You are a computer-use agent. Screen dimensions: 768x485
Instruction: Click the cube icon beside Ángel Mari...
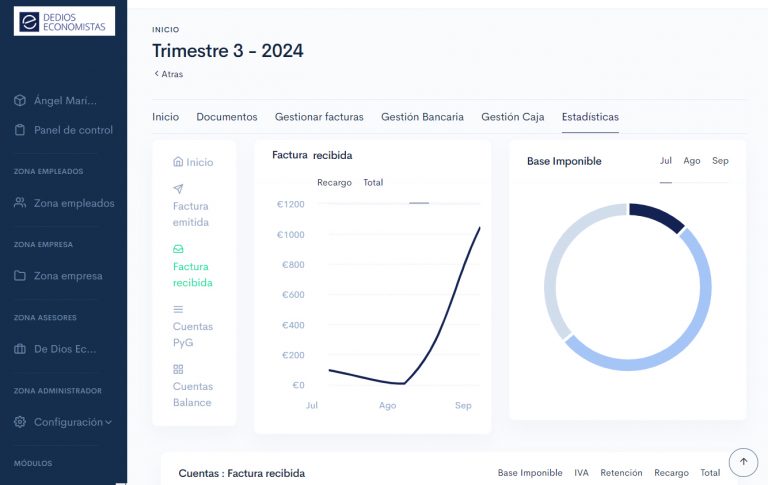click(20, 100)
